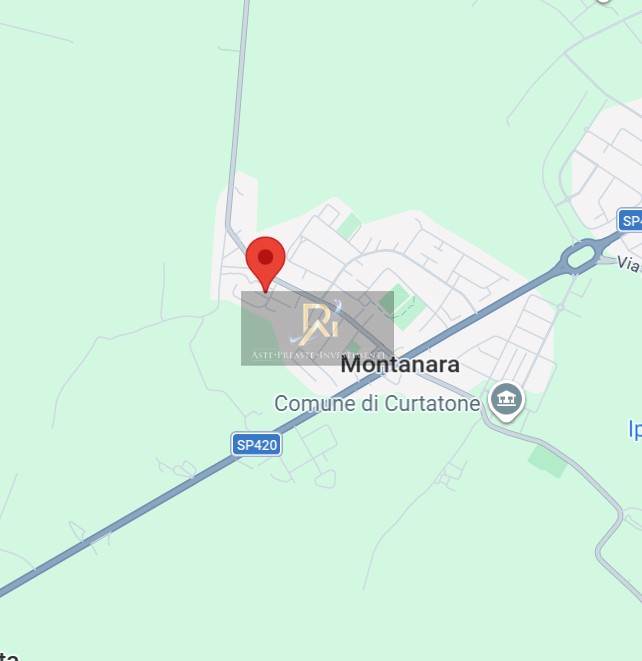Select the Montanara place label
This screenshot has width=642, height=661.
point(400,364)
